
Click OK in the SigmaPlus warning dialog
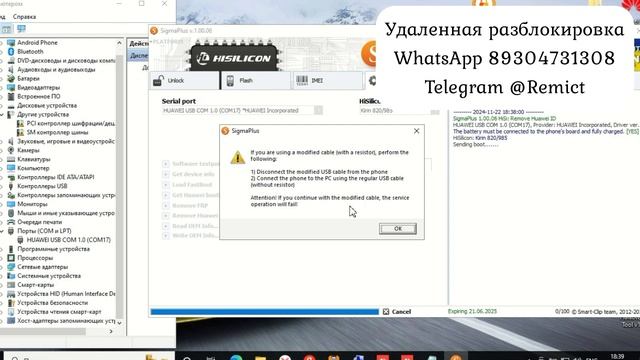pos(398,229)
